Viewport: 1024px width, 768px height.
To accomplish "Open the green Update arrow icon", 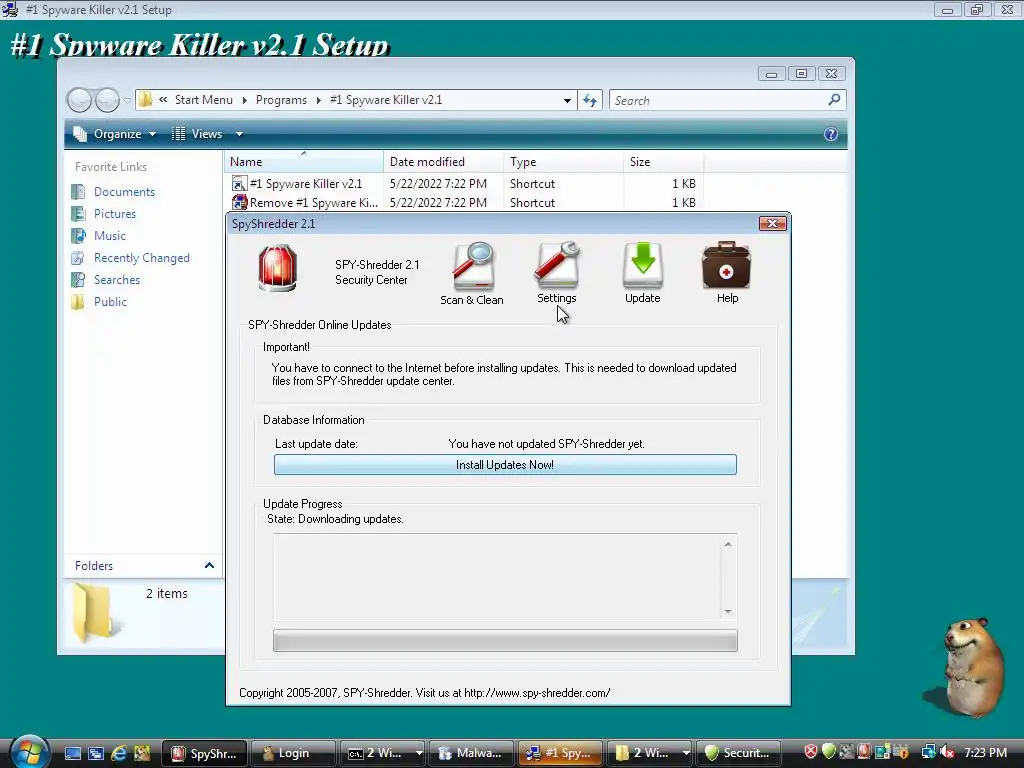I will [643, 273].
